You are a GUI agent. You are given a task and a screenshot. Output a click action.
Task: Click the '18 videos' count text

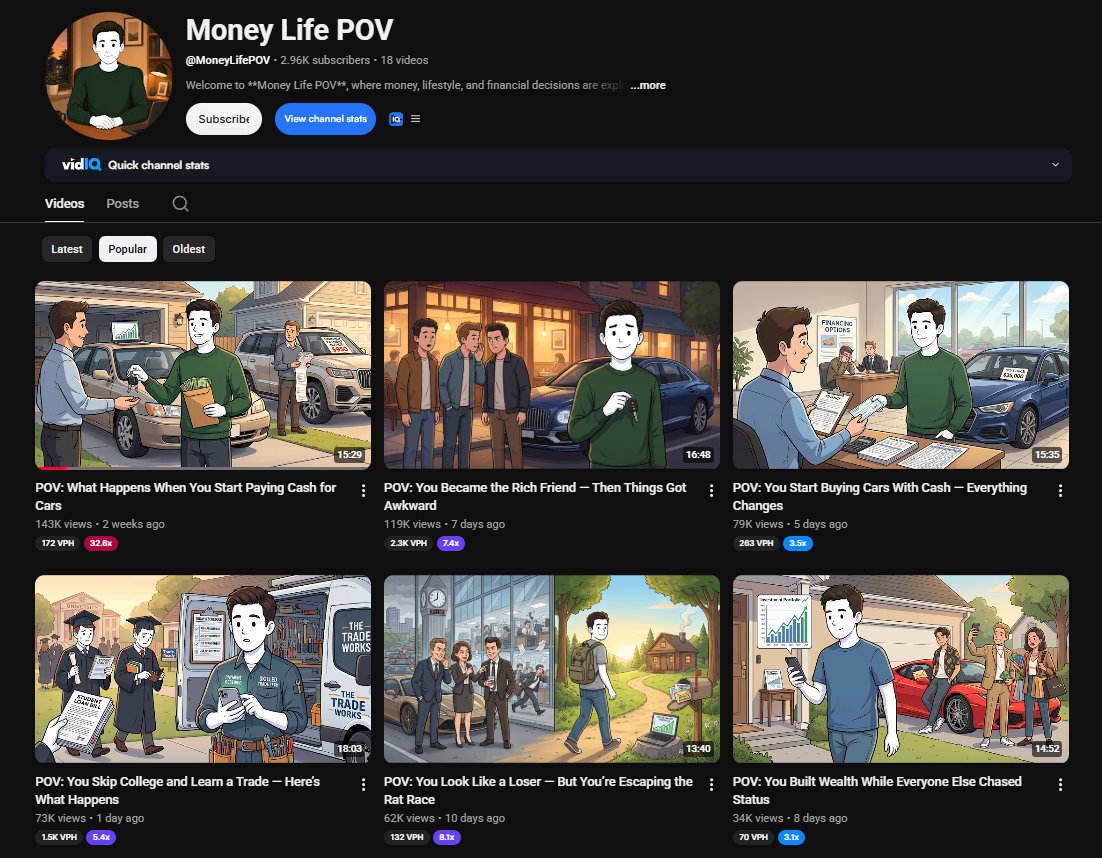pos(404,60)
